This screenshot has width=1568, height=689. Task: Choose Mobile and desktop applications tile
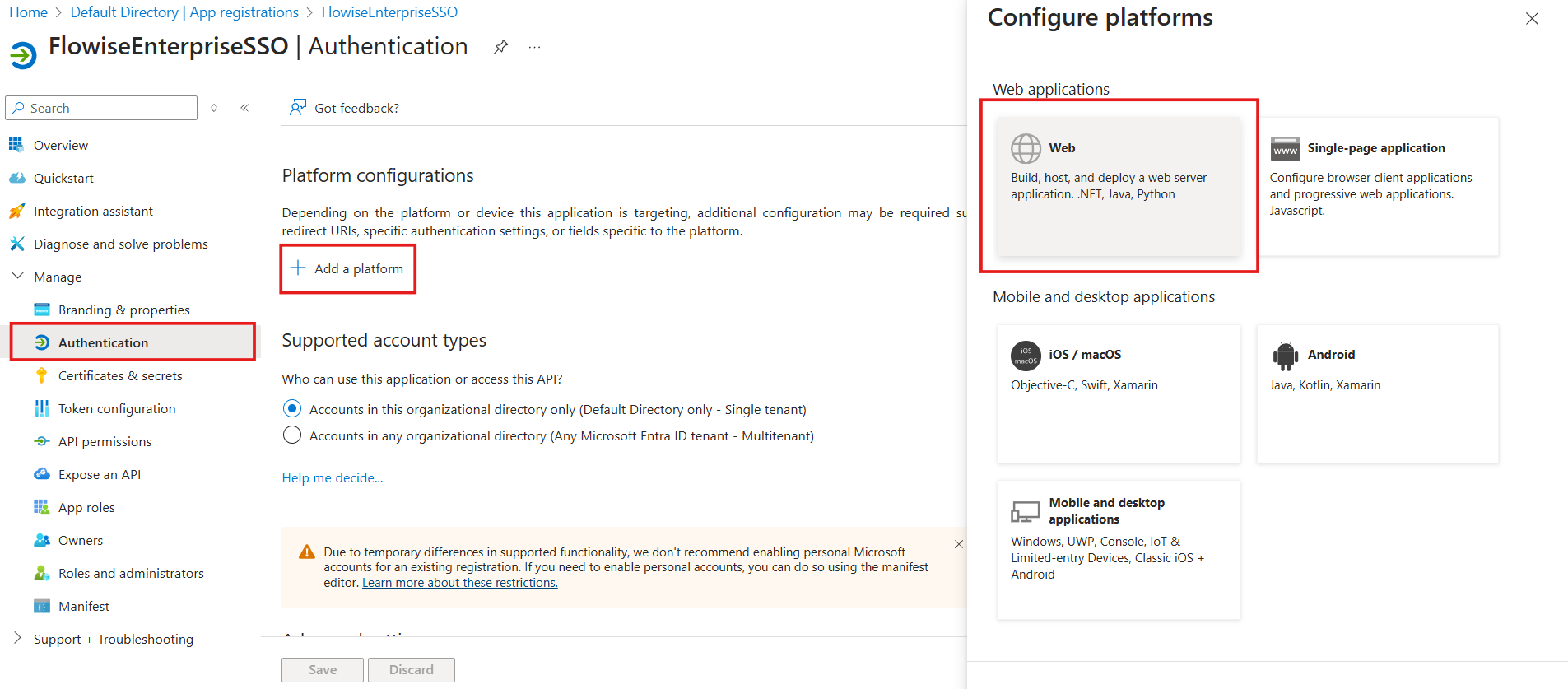coord(1118,549)
